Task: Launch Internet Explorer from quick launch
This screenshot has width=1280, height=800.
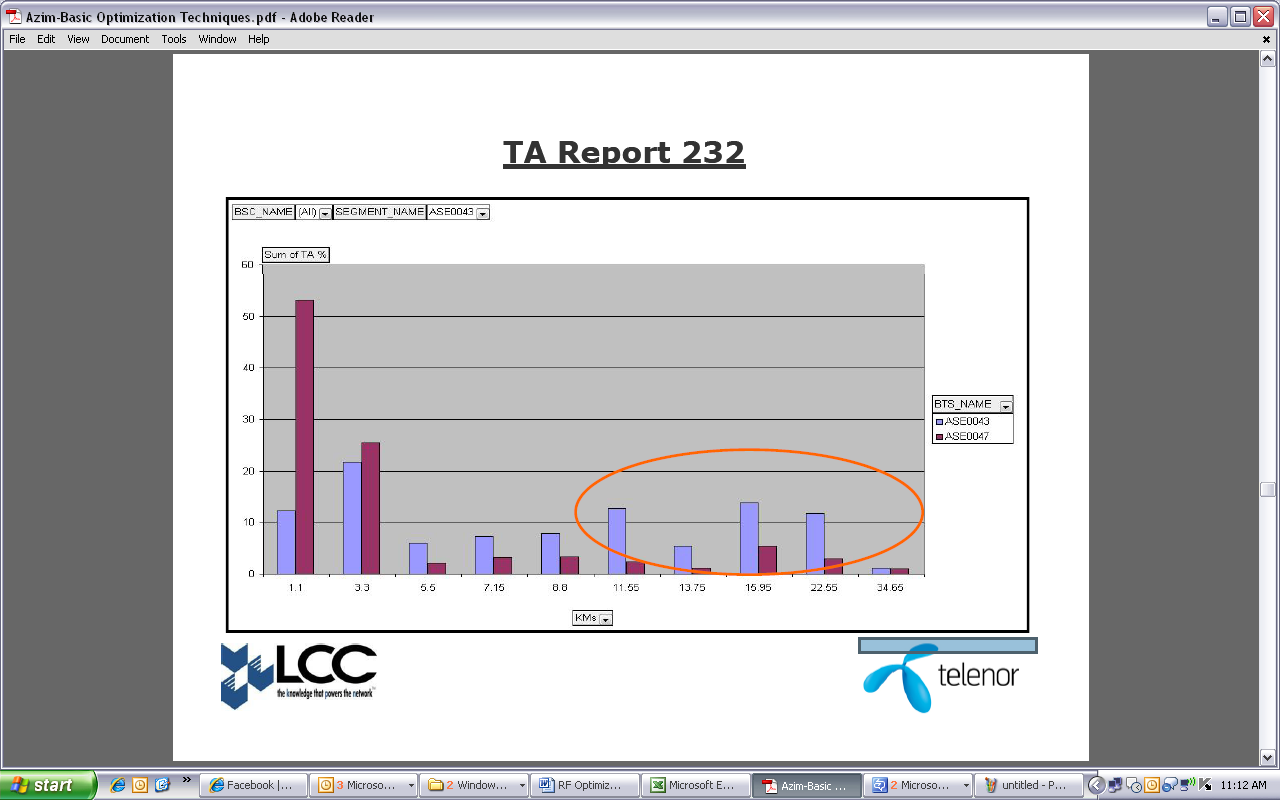Action: pyautogui.click(x=117, y=785)
